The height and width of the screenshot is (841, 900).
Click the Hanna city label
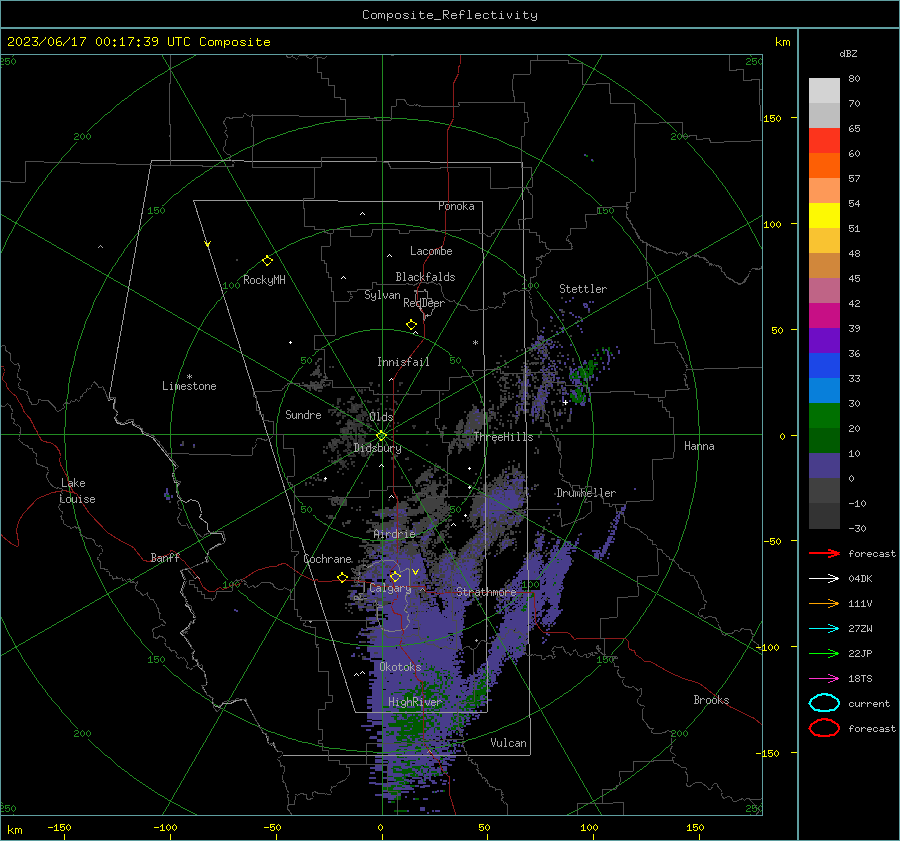pos(699,446)
